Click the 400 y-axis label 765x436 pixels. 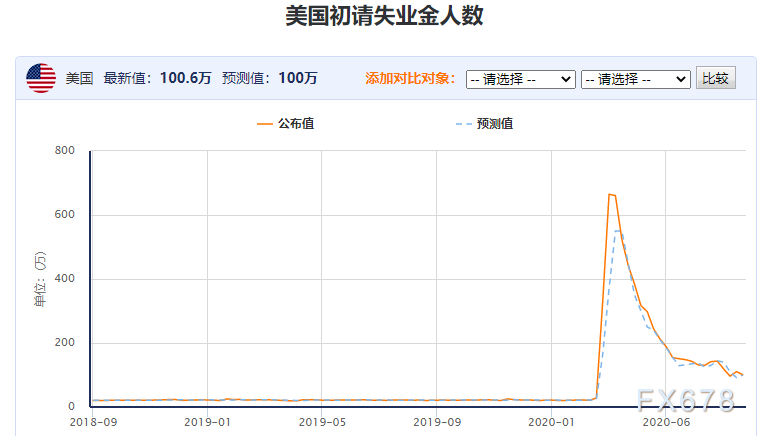tap(64, 278)
